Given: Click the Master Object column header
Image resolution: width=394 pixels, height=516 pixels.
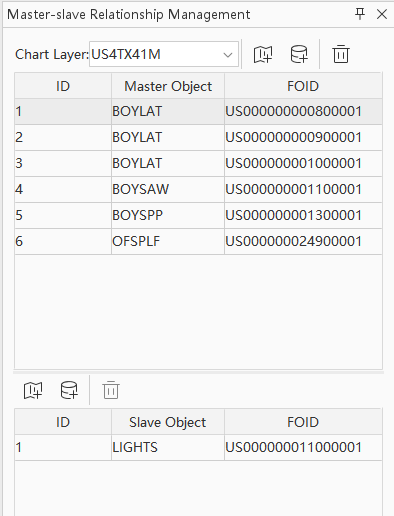Looking at the screenshot, I should click(x=168, y=86).
